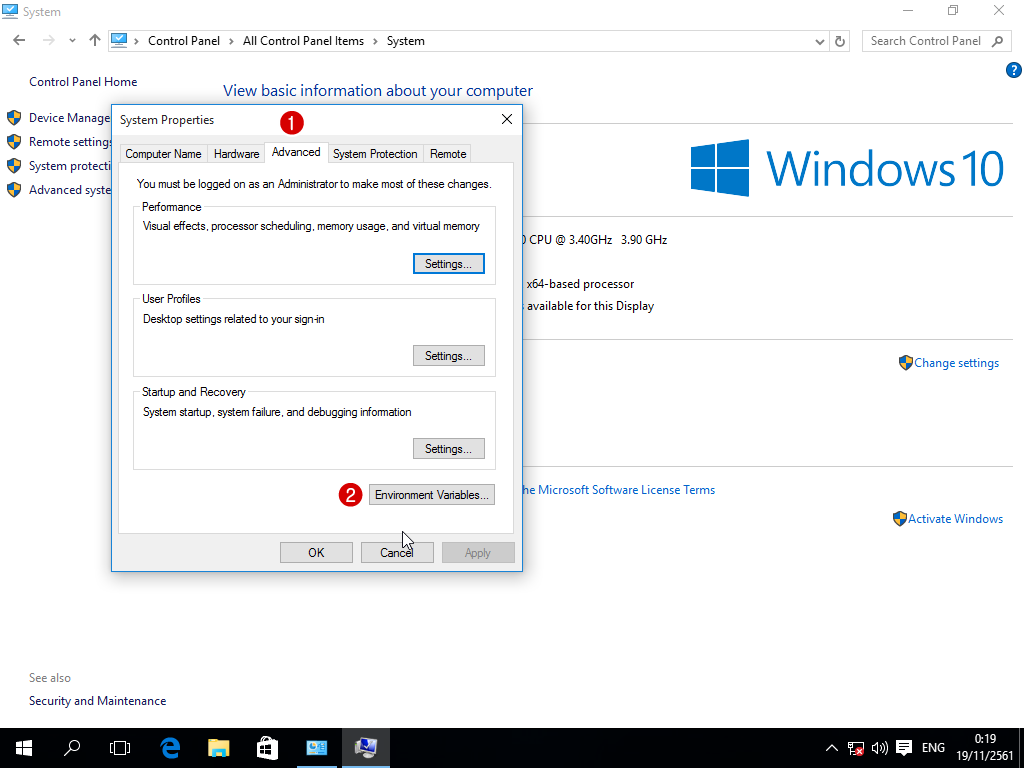Click the System window title icon
Image resolution: width=1024 pixels, height=768 pixels.
10,11
